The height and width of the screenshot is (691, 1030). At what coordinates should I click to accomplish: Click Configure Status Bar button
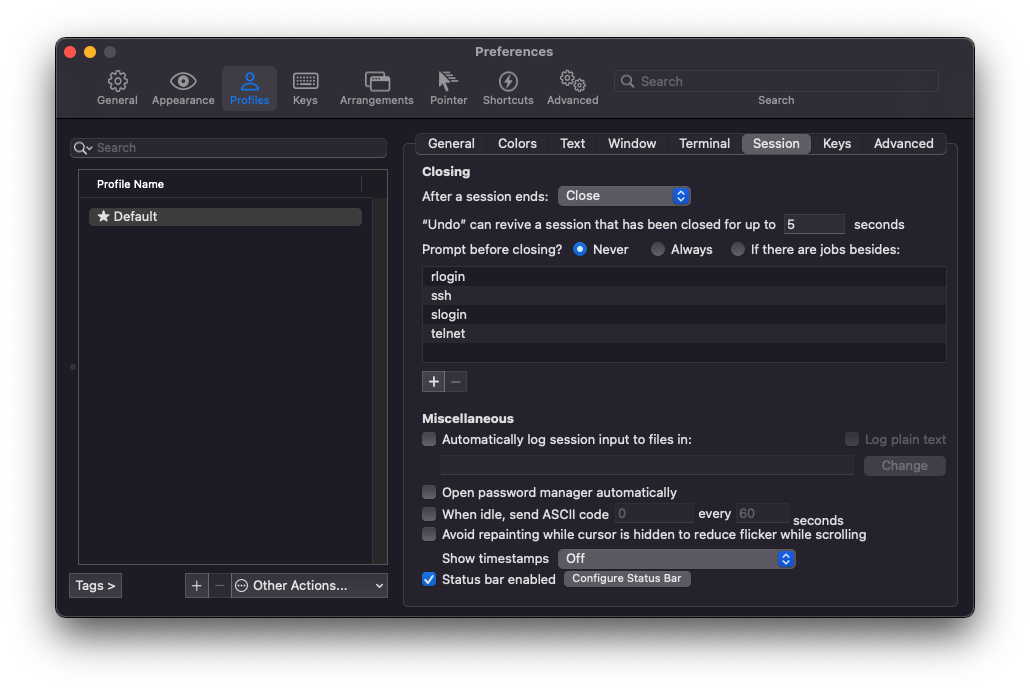click(627, 579)
